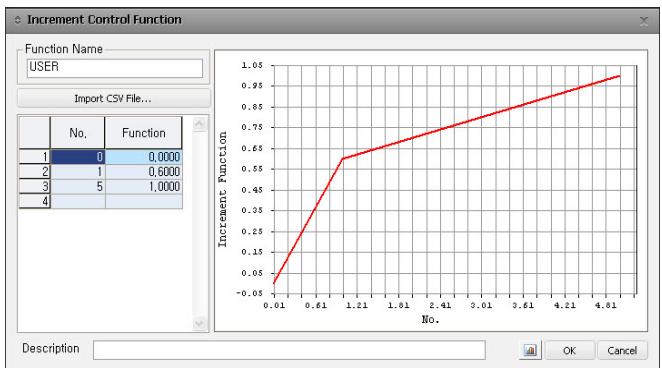The width and height of the screenshot is (662, 368).
Task: Click the Function column header
Action: 144,133
